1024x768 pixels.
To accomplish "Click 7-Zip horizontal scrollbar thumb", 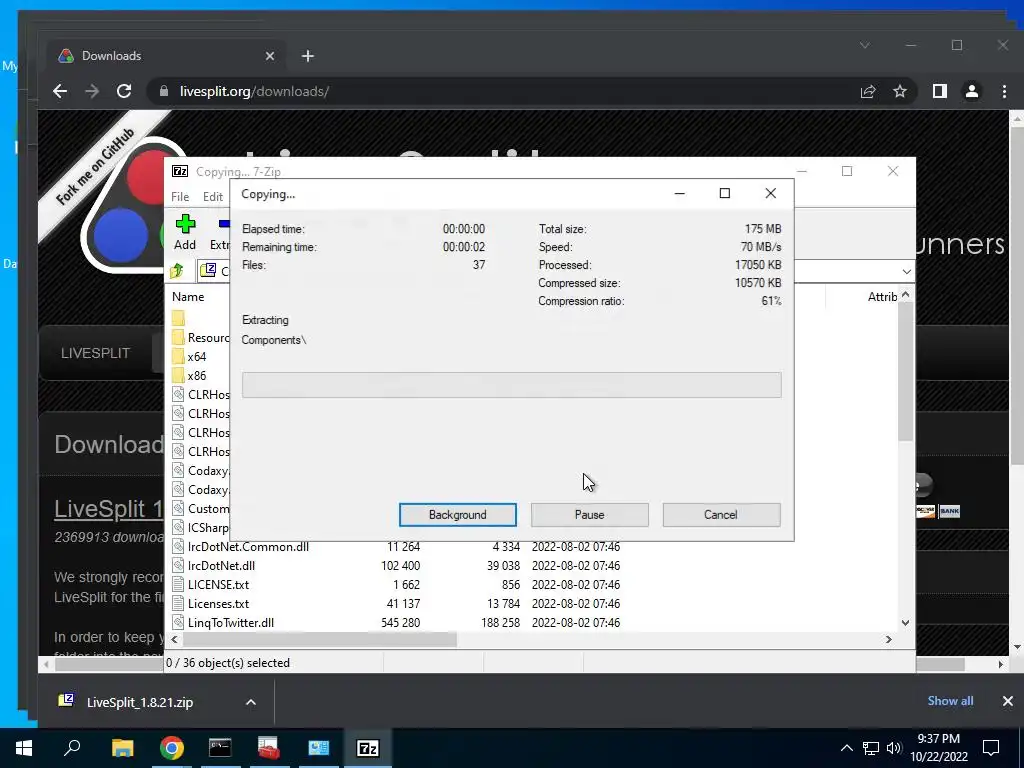I will coord(320,639).
